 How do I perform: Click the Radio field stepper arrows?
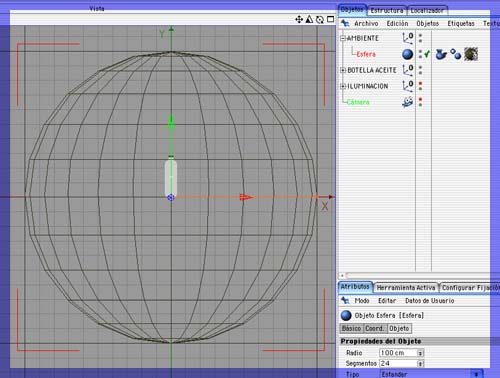coord(421,353)
